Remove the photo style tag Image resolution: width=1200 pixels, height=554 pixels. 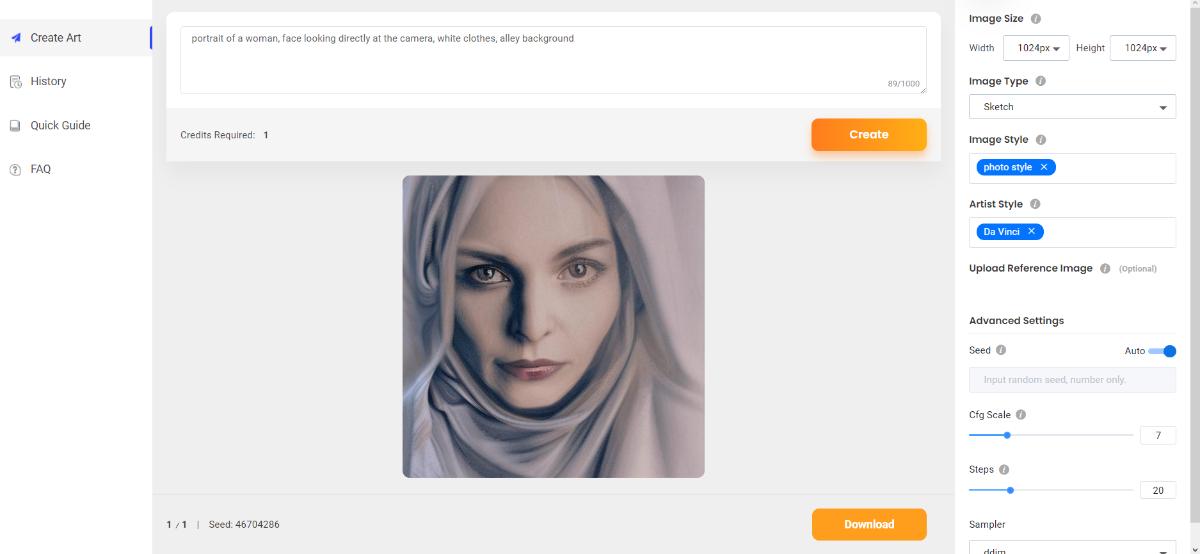pos(1044,167)
